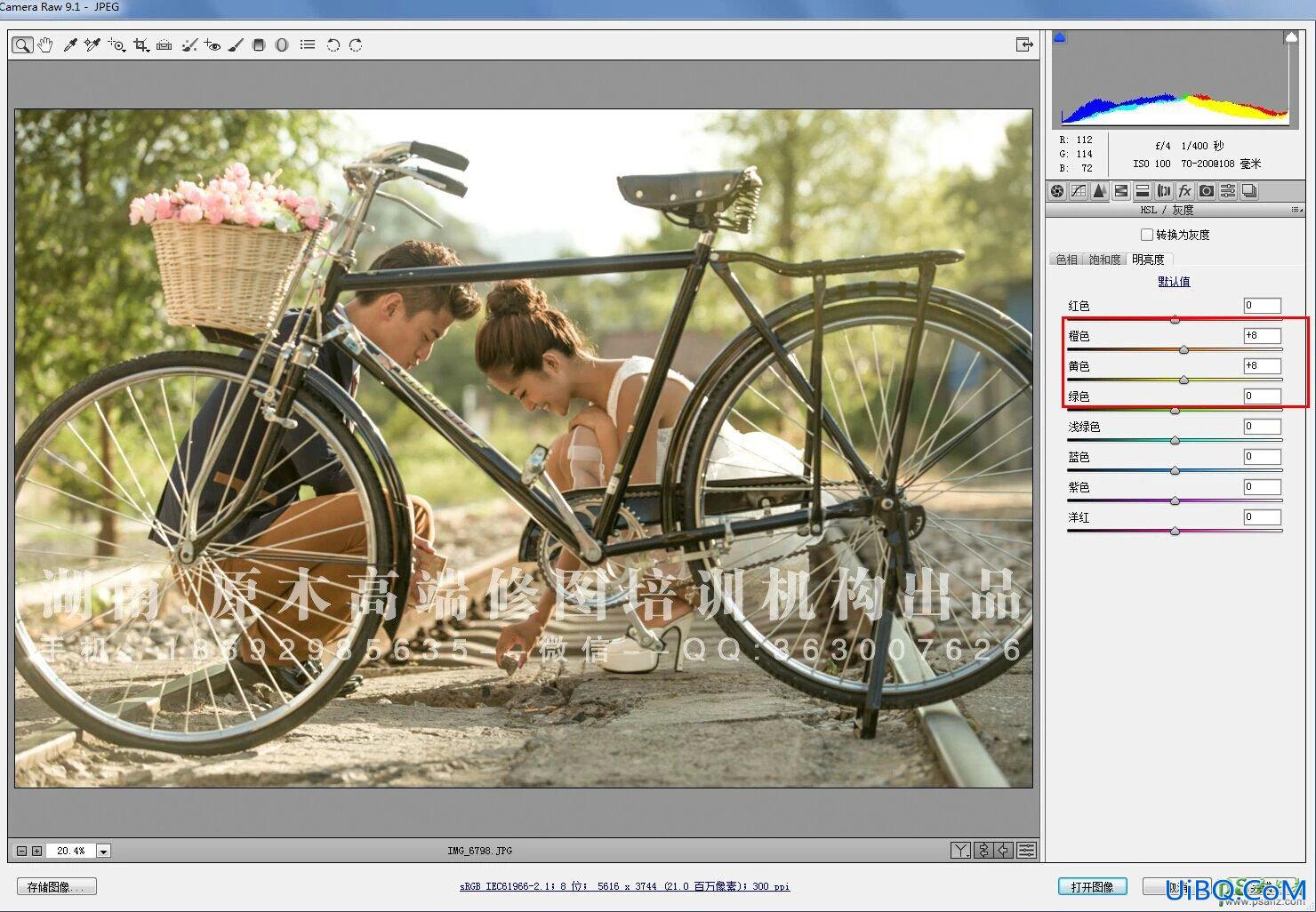Screen dimensions: 1316x912
Task: Open the preferences list icon
Action: click(308, 44)
